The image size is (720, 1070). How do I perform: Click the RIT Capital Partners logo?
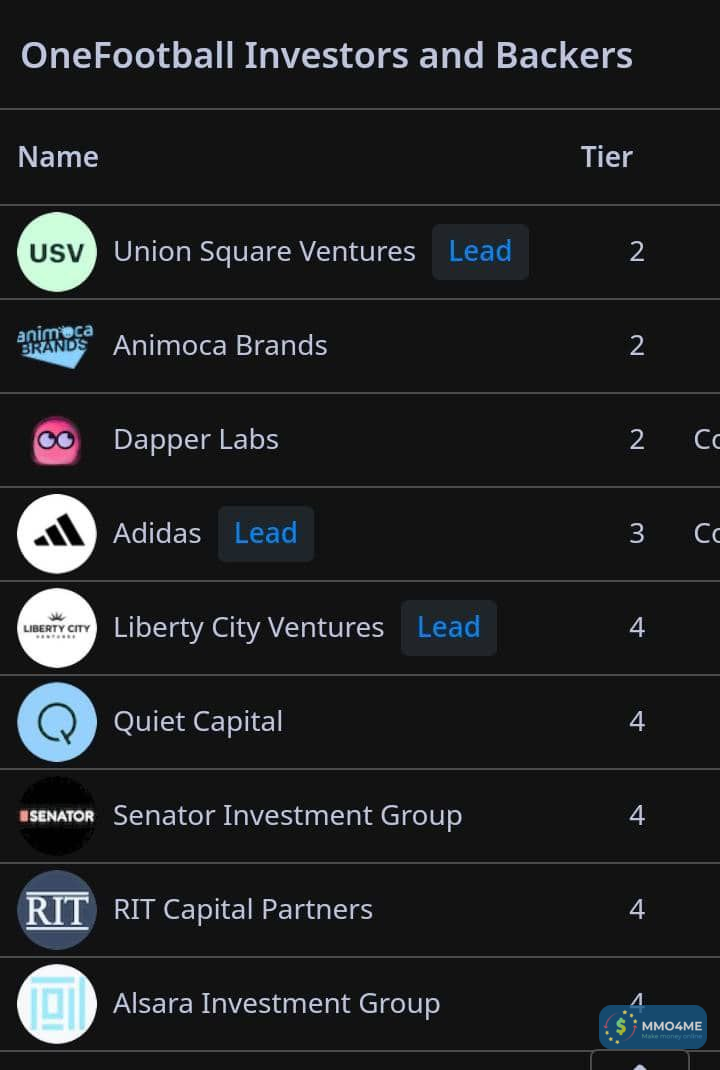[57, 910]
